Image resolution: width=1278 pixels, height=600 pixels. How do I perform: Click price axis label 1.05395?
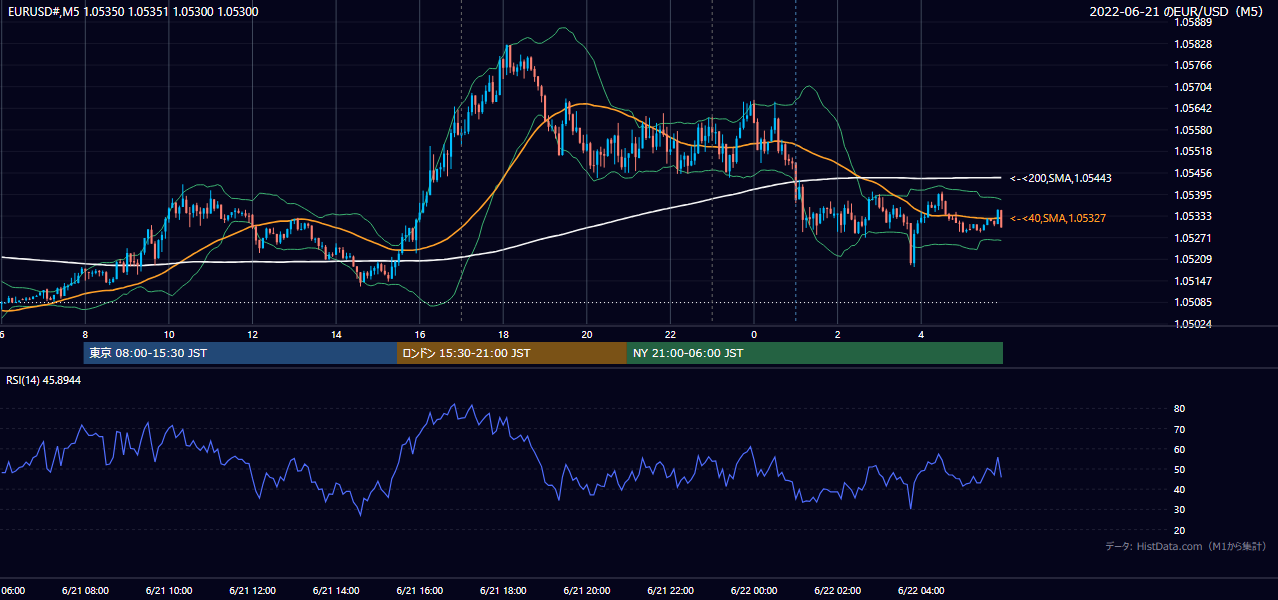click(1193, 195)
